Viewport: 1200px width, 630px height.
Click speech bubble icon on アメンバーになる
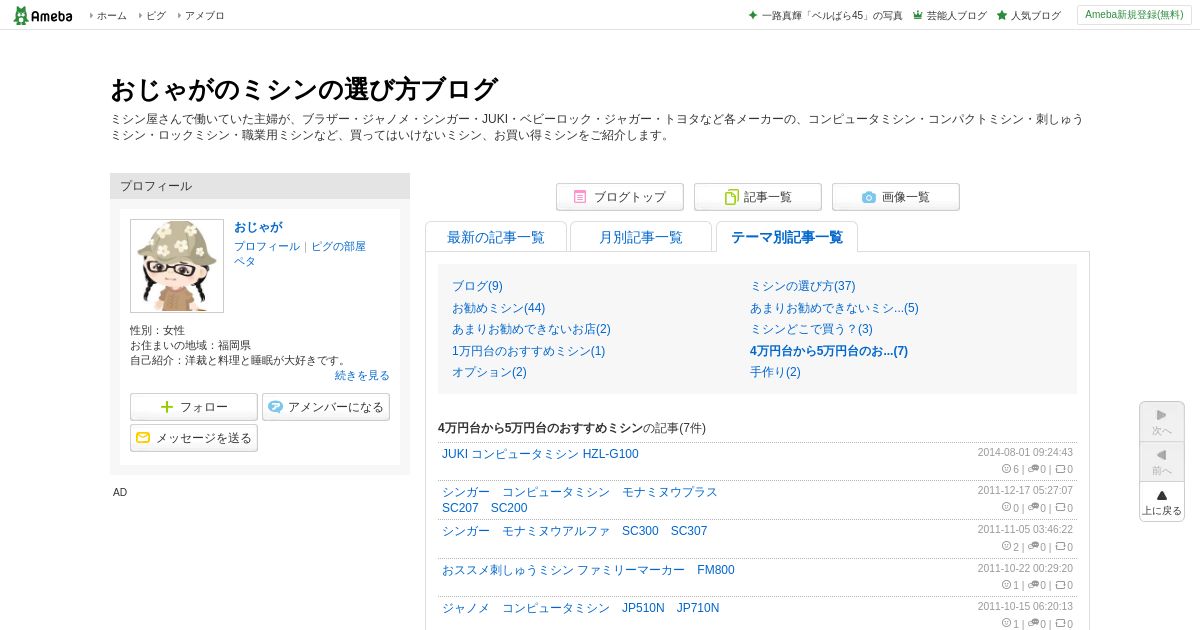tap(275, 407)
